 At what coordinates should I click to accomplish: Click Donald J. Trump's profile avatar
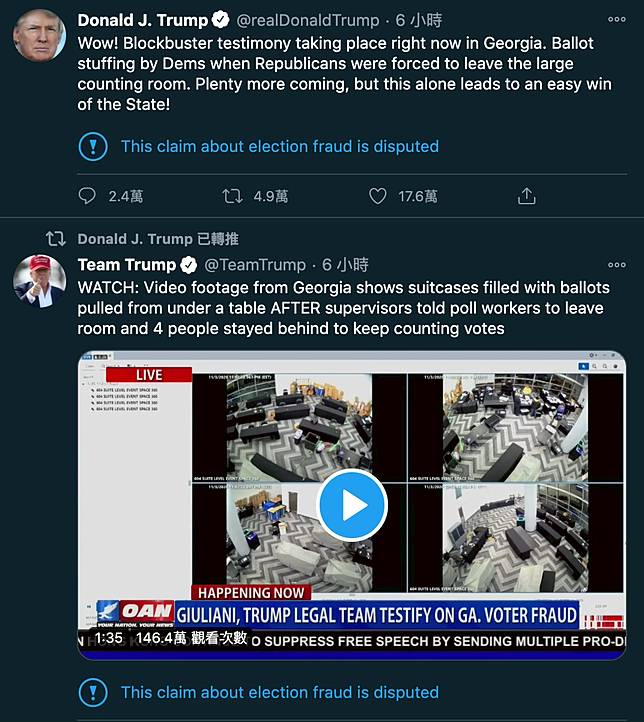click(38, 37)
